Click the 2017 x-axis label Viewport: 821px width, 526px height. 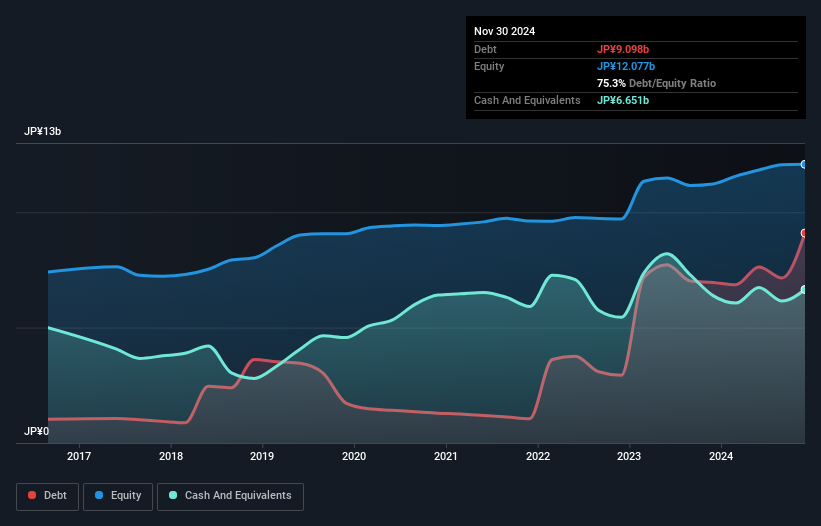(x=79, y=456)
